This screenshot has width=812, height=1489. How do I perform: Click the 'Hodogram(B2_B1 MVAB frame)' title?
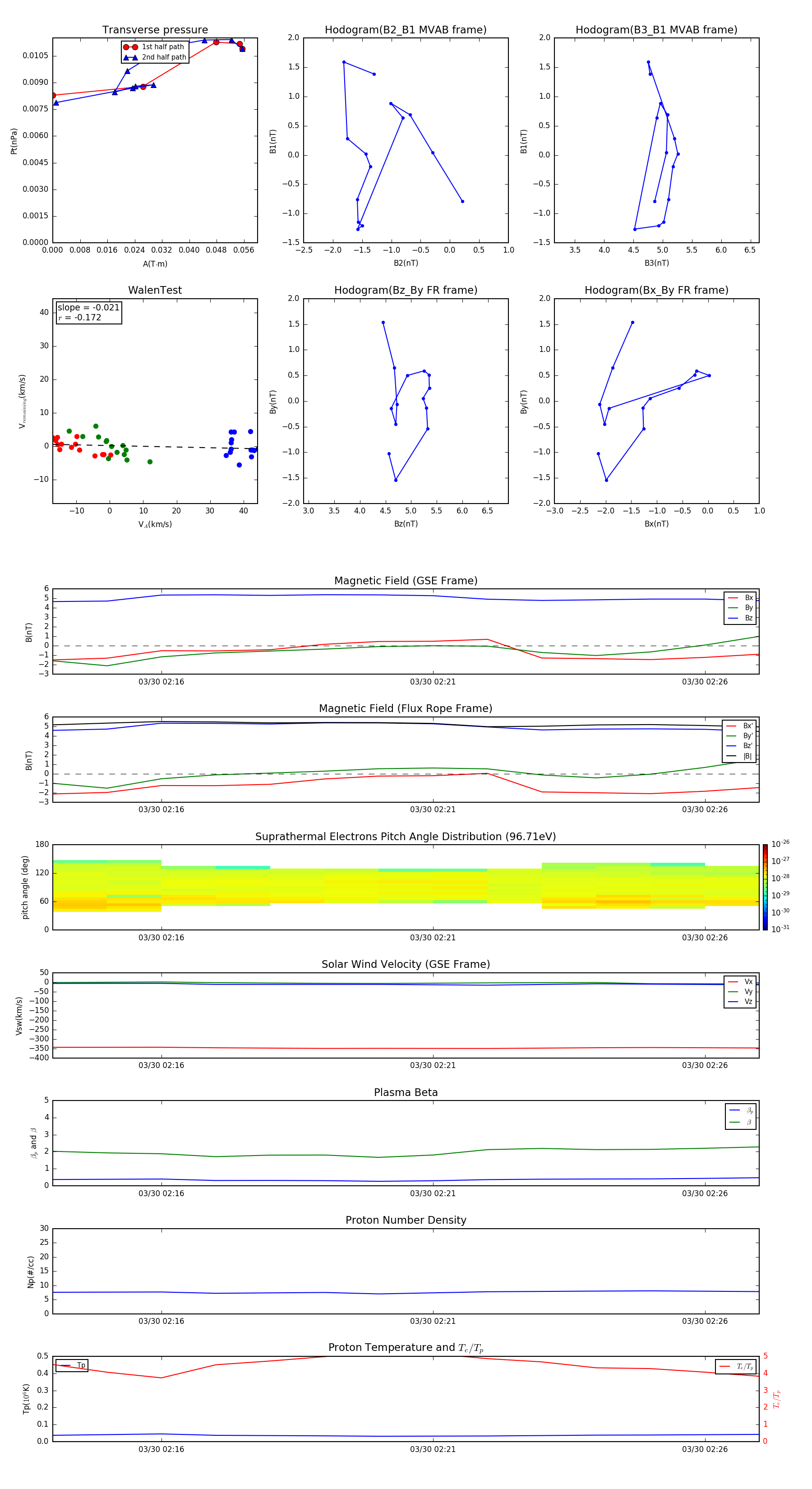click(x=406, y=30)
